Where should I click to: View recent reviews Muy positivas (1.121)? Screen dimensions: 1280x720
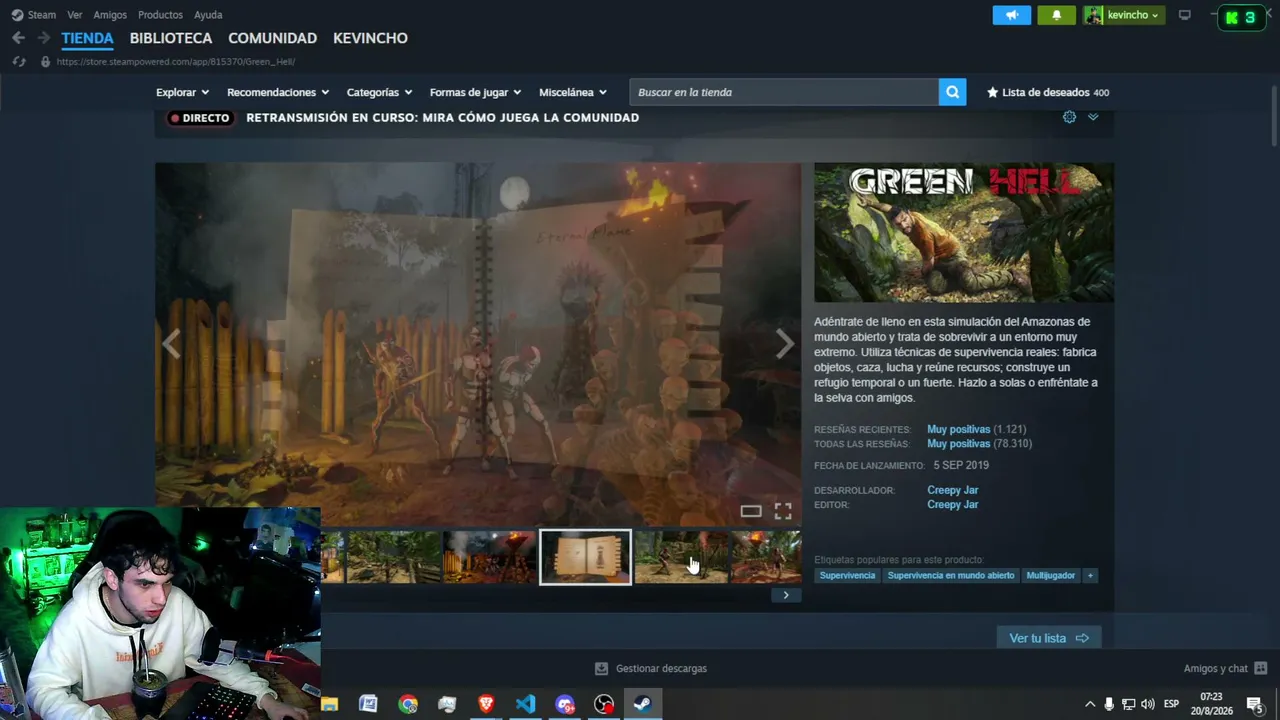[976, 429]
